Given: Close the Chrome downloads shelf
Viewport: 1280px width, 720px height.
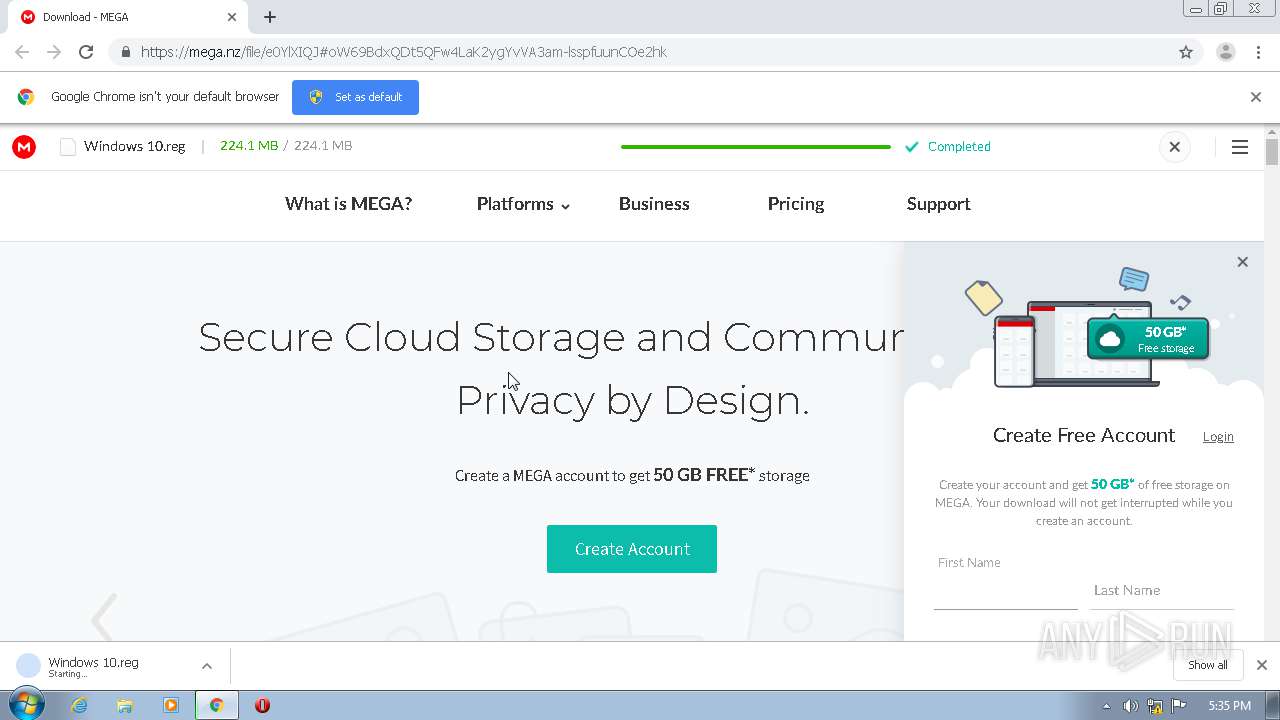Looking at the screenshot, I should click(1262, 665).
